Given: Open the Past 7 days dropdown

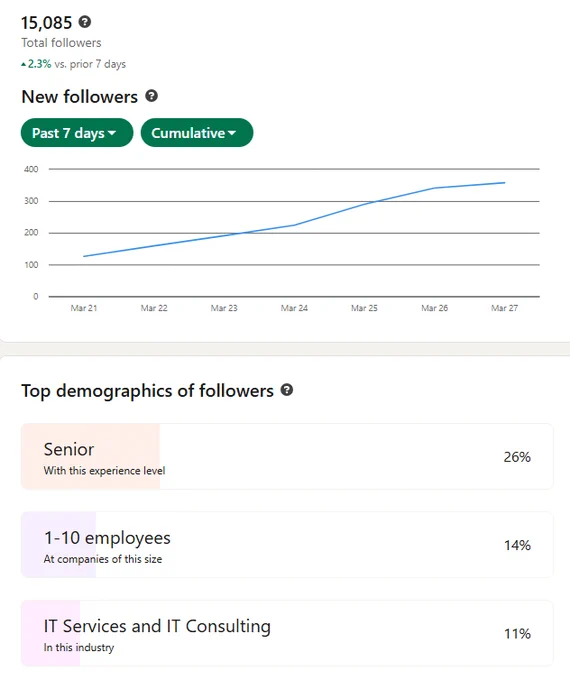Looking at the screenshot, I should click(77, 133).
